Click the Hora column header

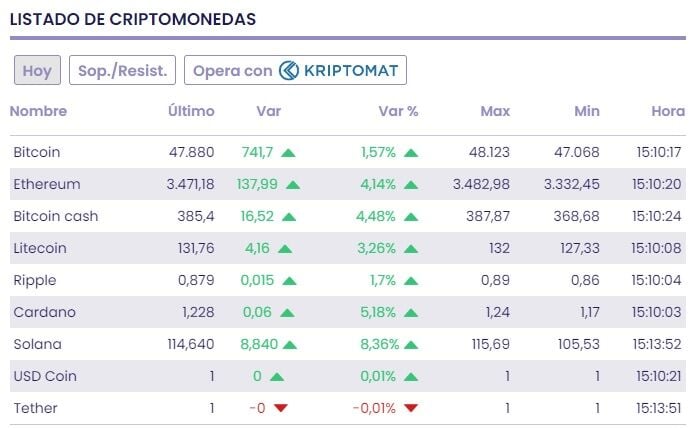tap(668, 111)
